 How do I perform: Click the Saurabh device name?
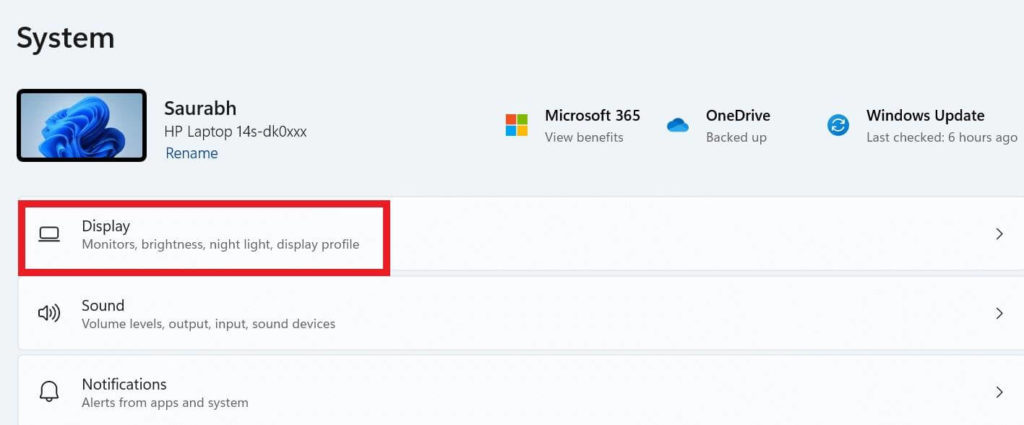[200, 108]
